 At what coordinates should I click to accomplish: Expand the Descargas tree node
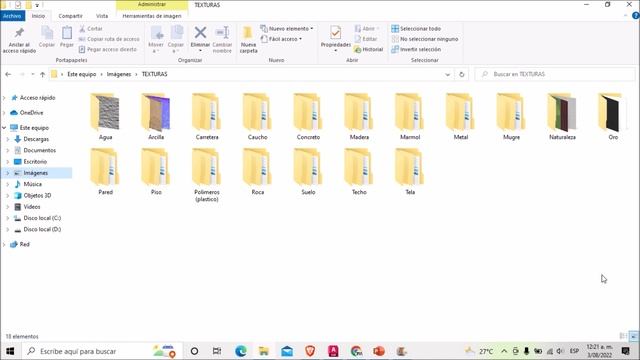click(7, 139)
